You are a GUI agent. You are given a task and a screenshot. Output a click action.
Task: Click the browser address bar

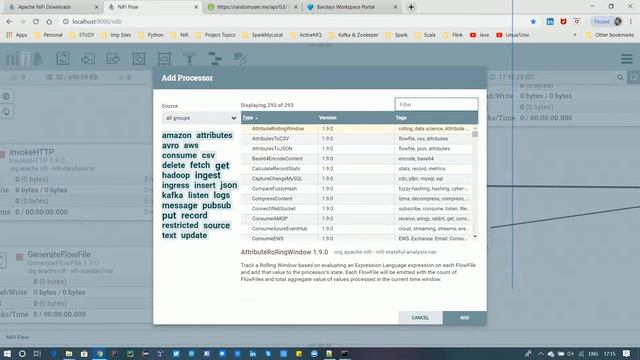(x=294, y=21)
